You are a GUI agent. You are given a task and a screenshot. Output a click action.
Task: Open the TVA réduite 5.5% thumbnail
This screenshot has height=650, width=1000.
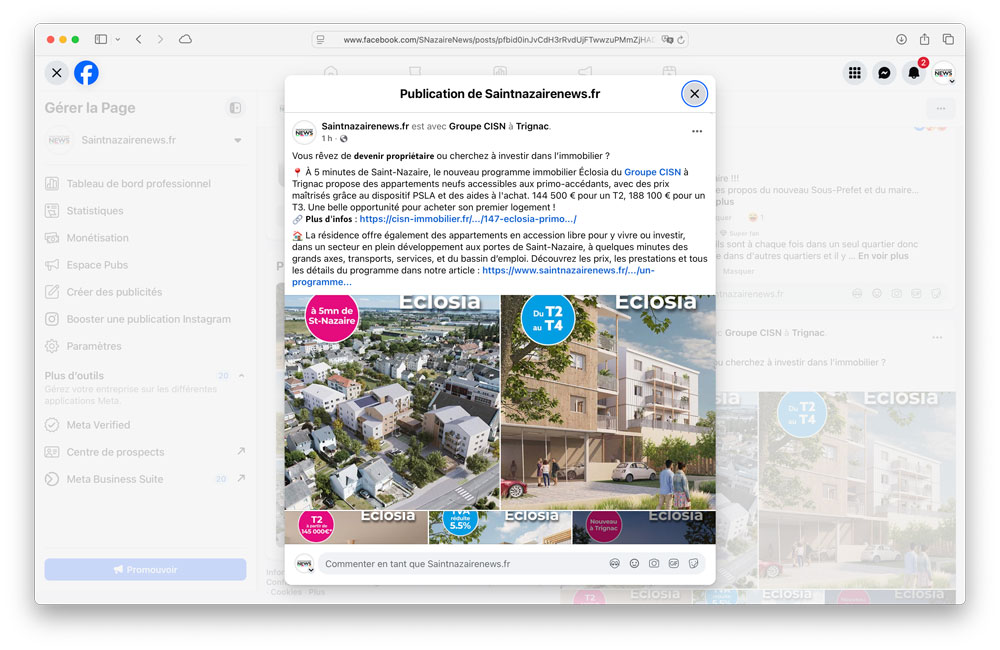point(500,528)
